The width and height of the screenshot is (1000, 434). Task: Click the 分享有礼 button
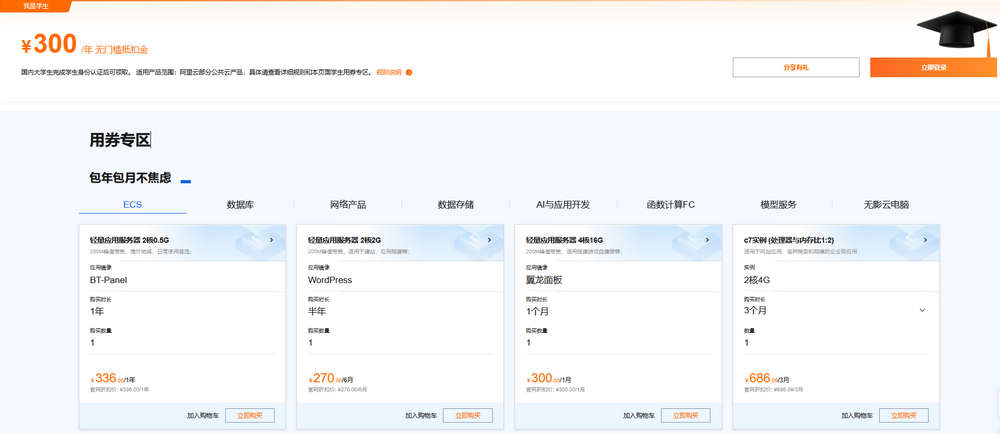pyautogui.click(x=796, y=67)
